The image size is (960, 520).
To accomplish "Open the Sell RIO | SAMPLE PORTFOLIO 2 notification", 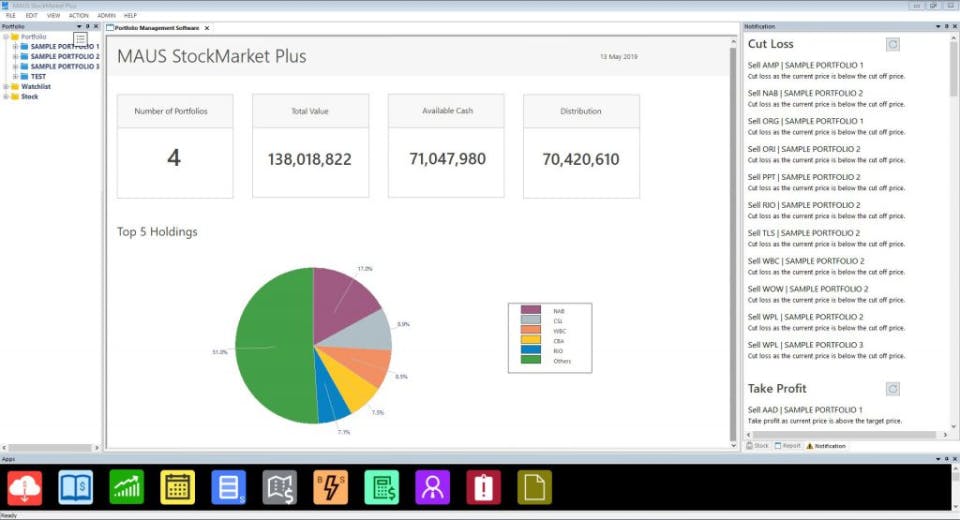I will point(804,205).
